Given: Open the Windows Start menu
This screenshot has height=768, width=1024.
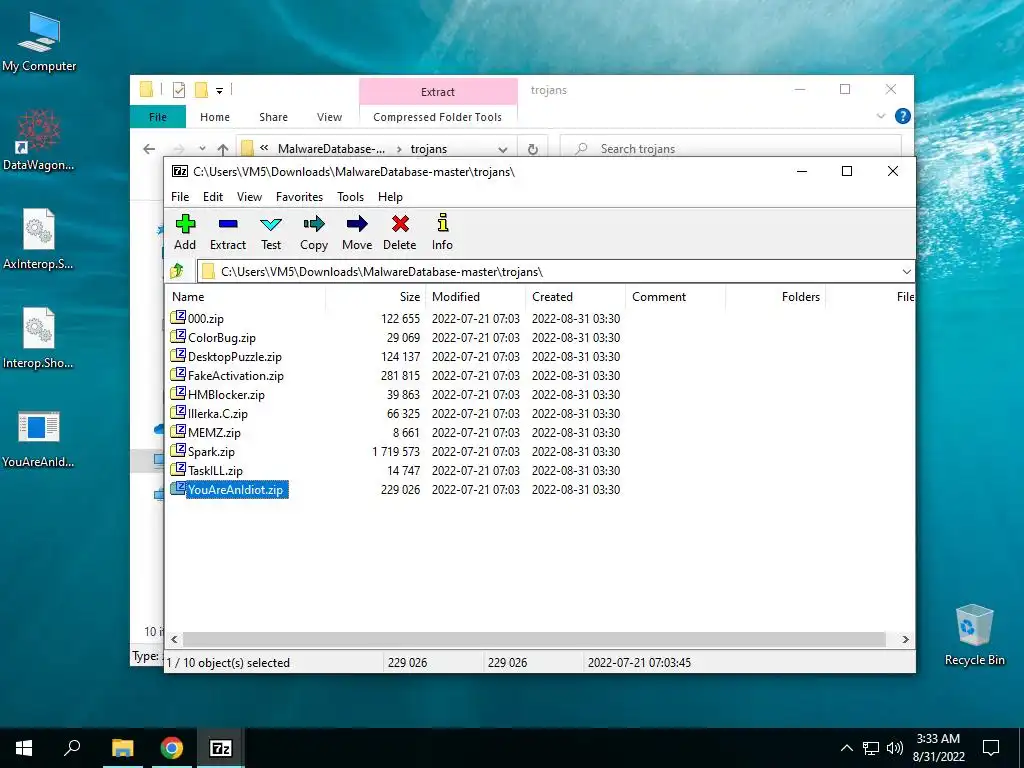Looking at the screenshot, I should 24,748.
